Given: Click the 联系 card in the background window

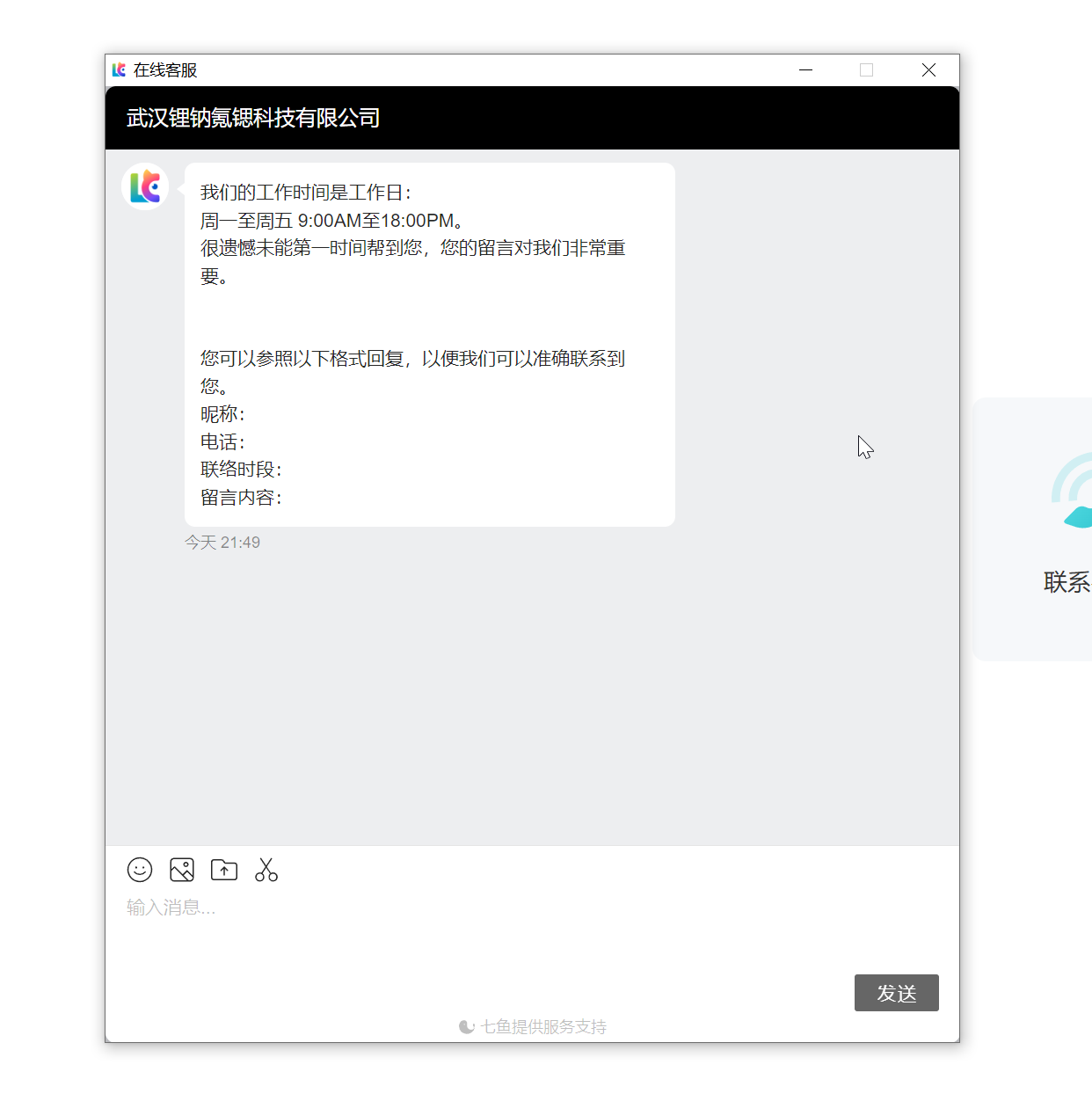Looking at the screenshot, I should (1032, 529).
